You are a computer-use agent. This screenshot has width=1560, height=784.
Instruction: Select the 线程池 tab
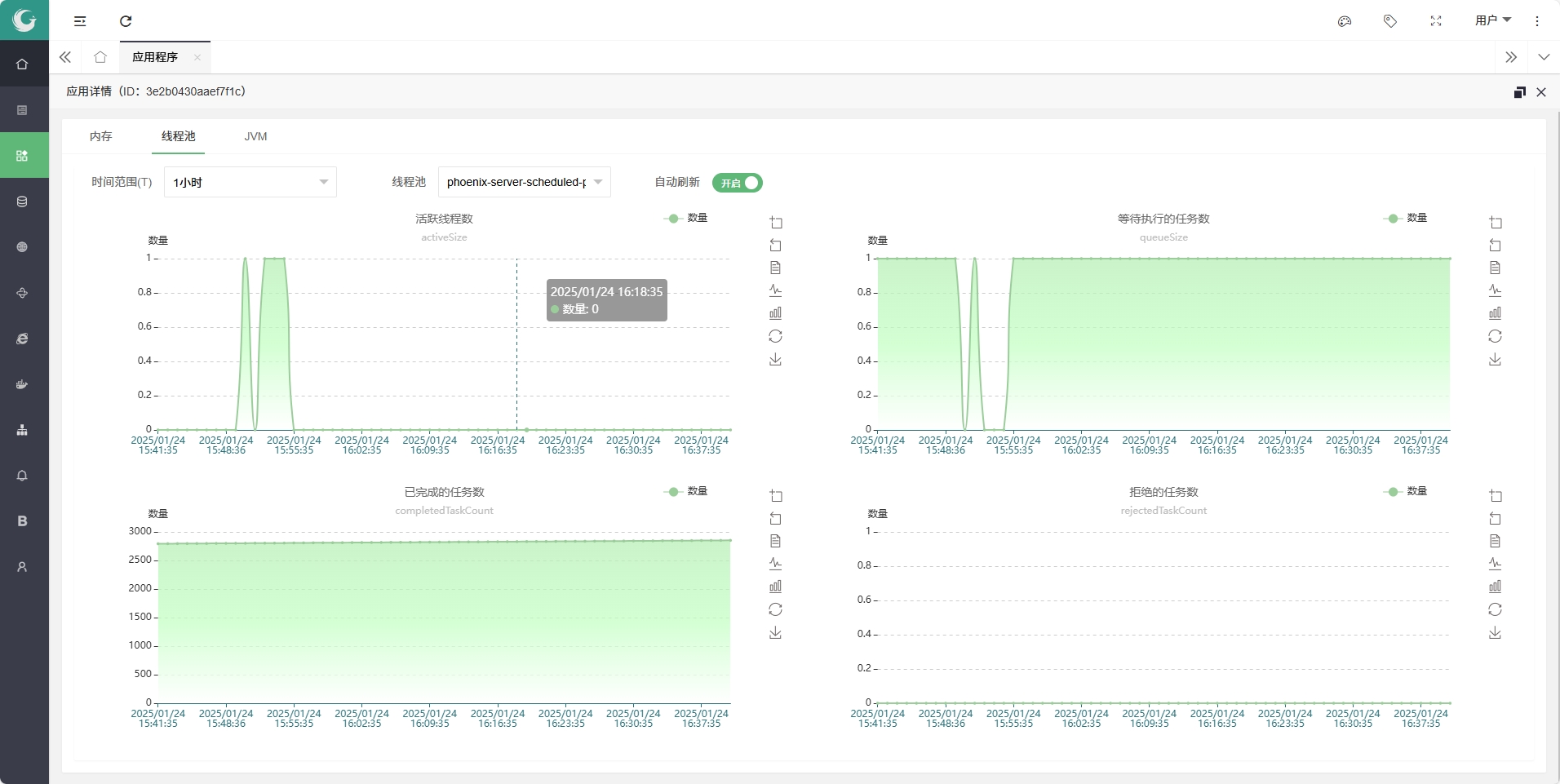coord(179,136)
